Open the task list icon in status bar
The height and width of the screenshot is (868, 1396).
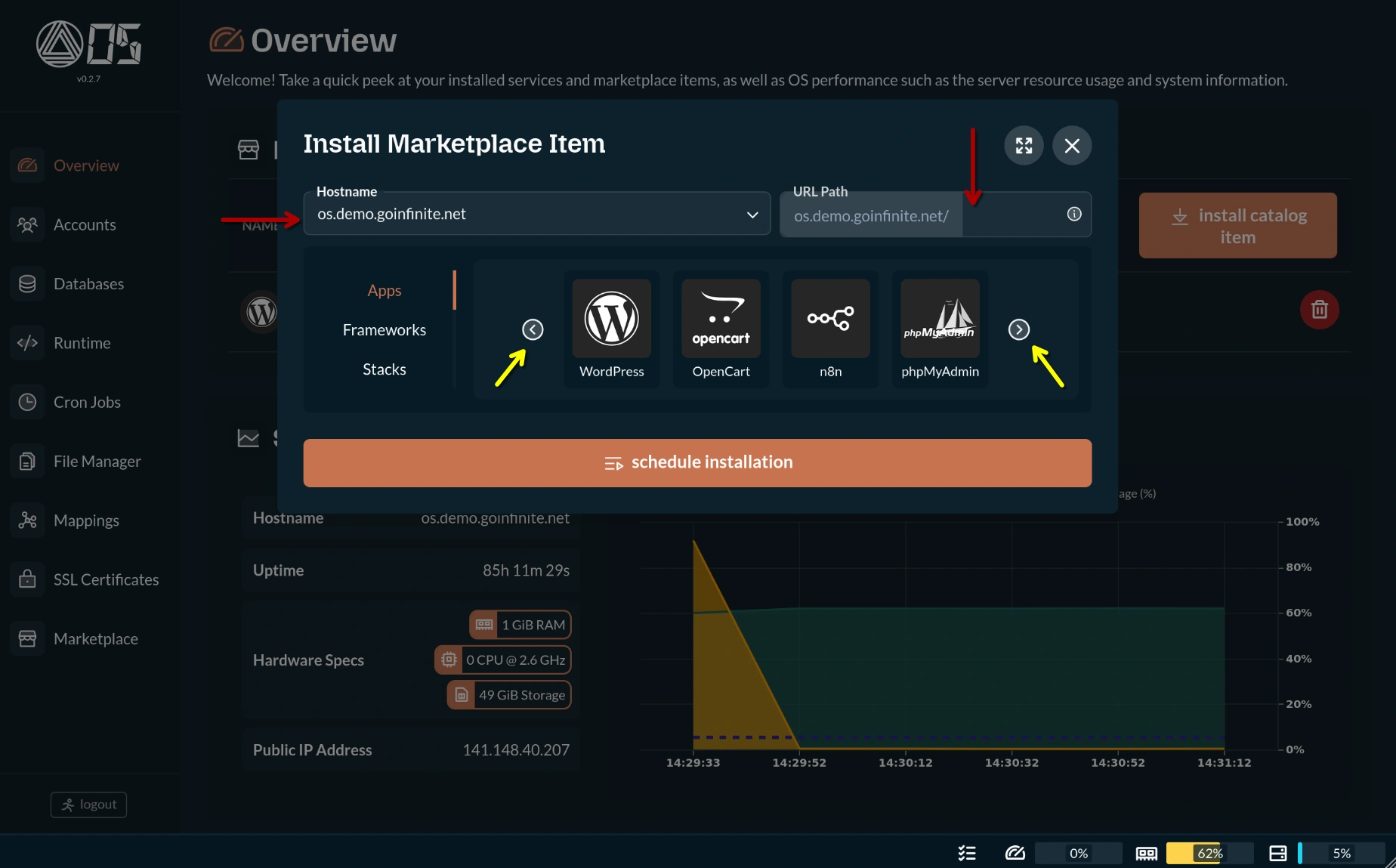click(967, 853)
